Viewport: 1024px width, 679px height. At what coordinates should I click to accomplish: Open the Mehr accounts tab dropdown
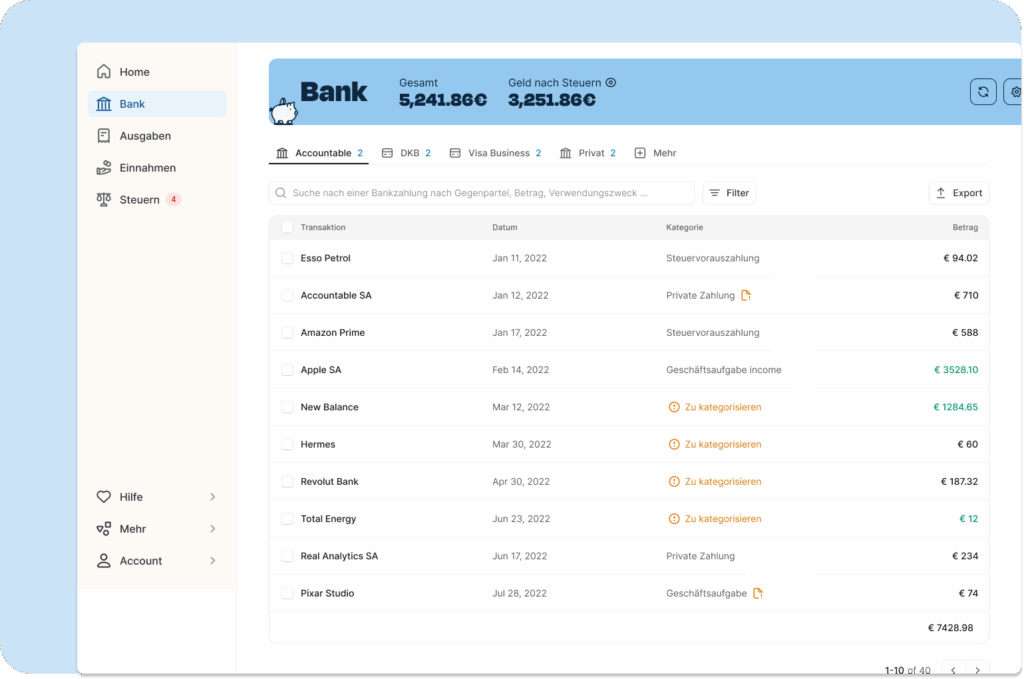tap(655, 153)
